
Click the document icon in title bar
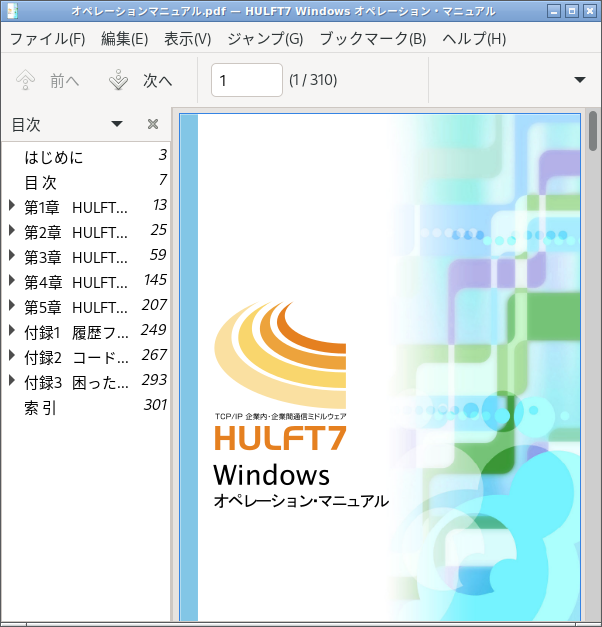12,11
